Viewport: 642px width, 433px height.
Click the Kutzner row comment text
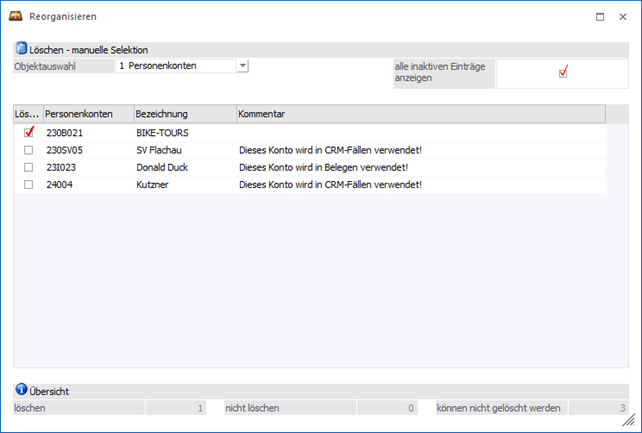(x=330, y=184)
